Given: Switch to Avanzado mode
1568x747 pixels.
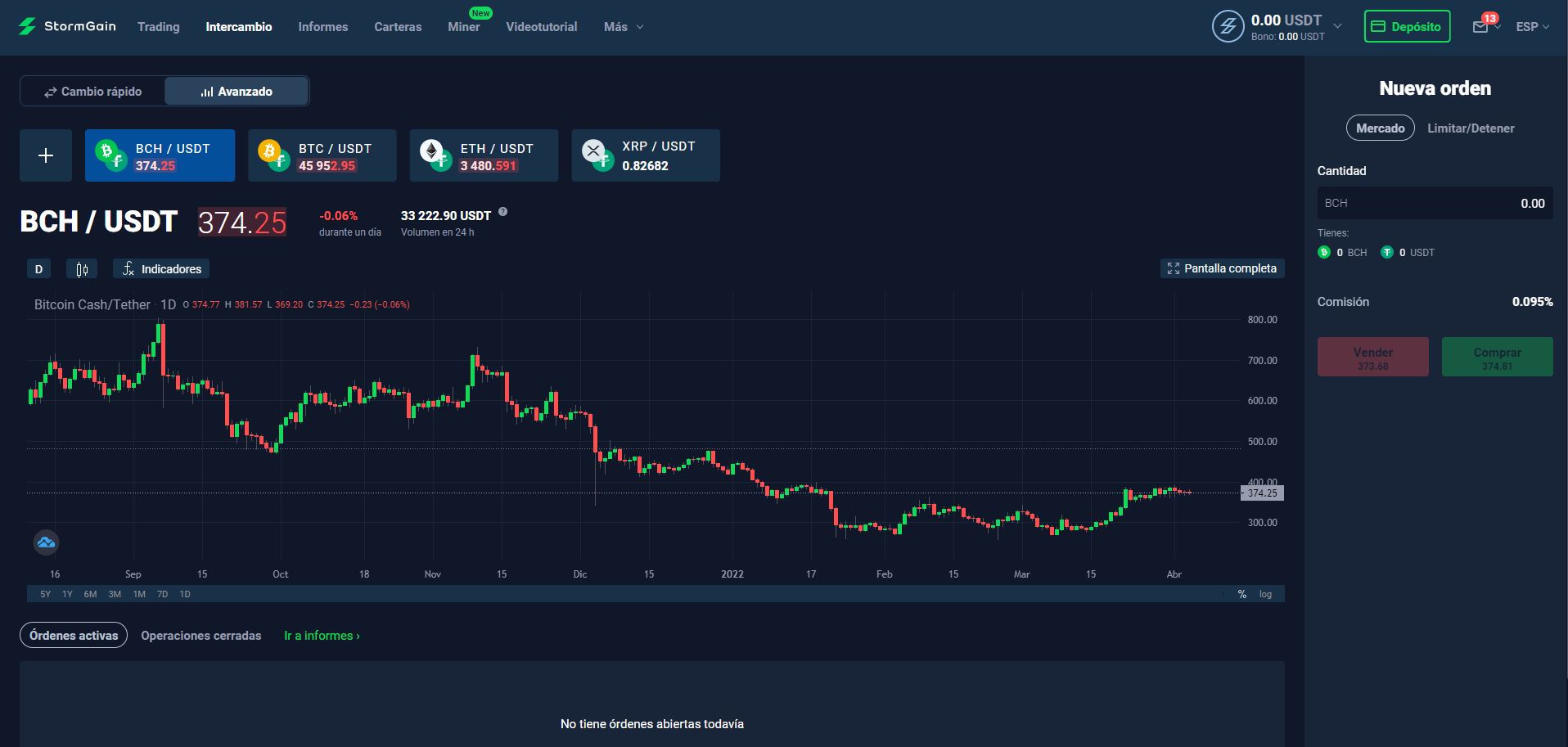Looking at the screenshot, I should (237, 92).
